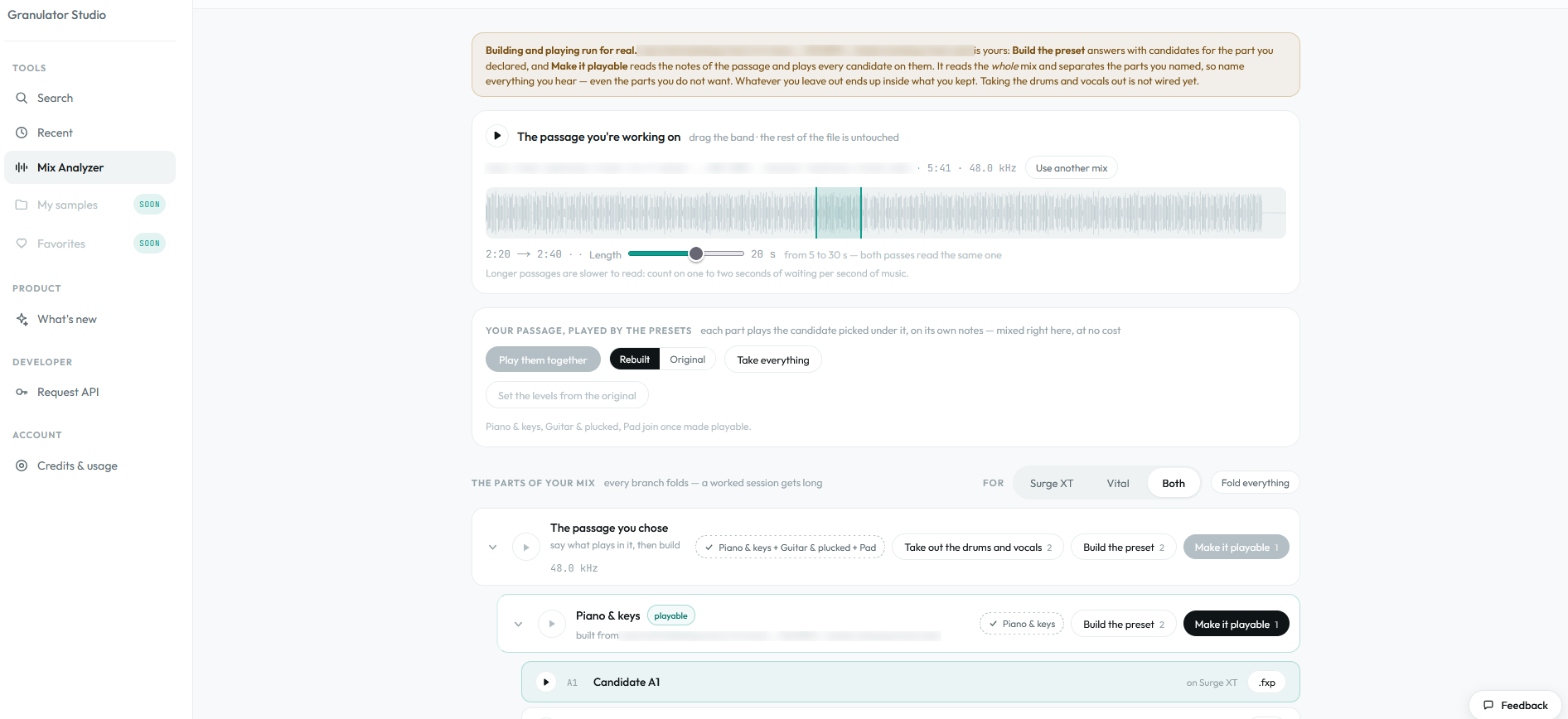
Task: Switch playback to Original
Action: pyautogui.click(x=688, y=359)
